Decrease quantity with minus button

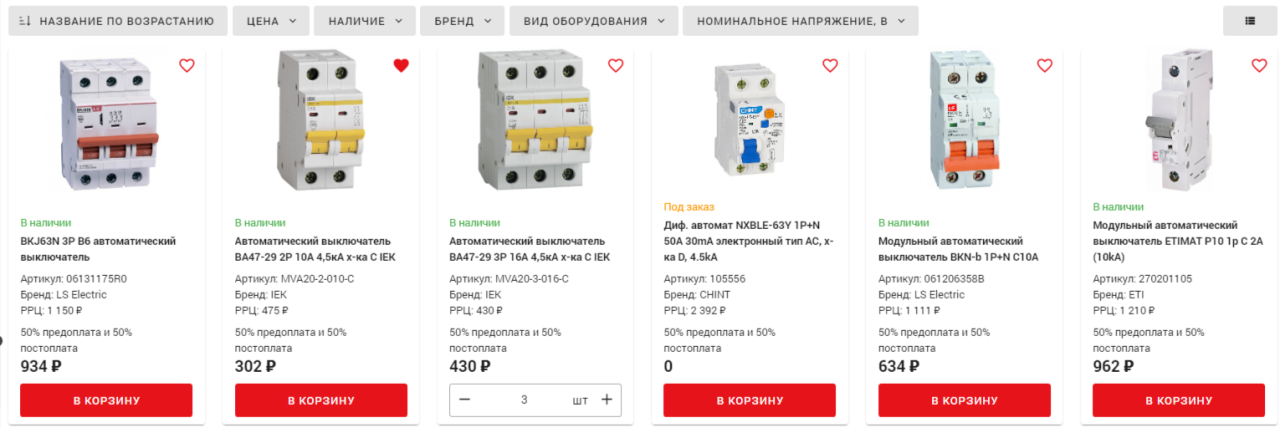(x=465, y=400)
